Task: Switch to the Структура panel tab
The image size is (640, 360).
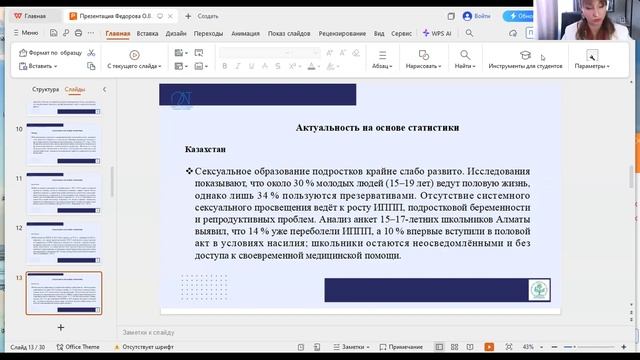Action: pos(45,89)
